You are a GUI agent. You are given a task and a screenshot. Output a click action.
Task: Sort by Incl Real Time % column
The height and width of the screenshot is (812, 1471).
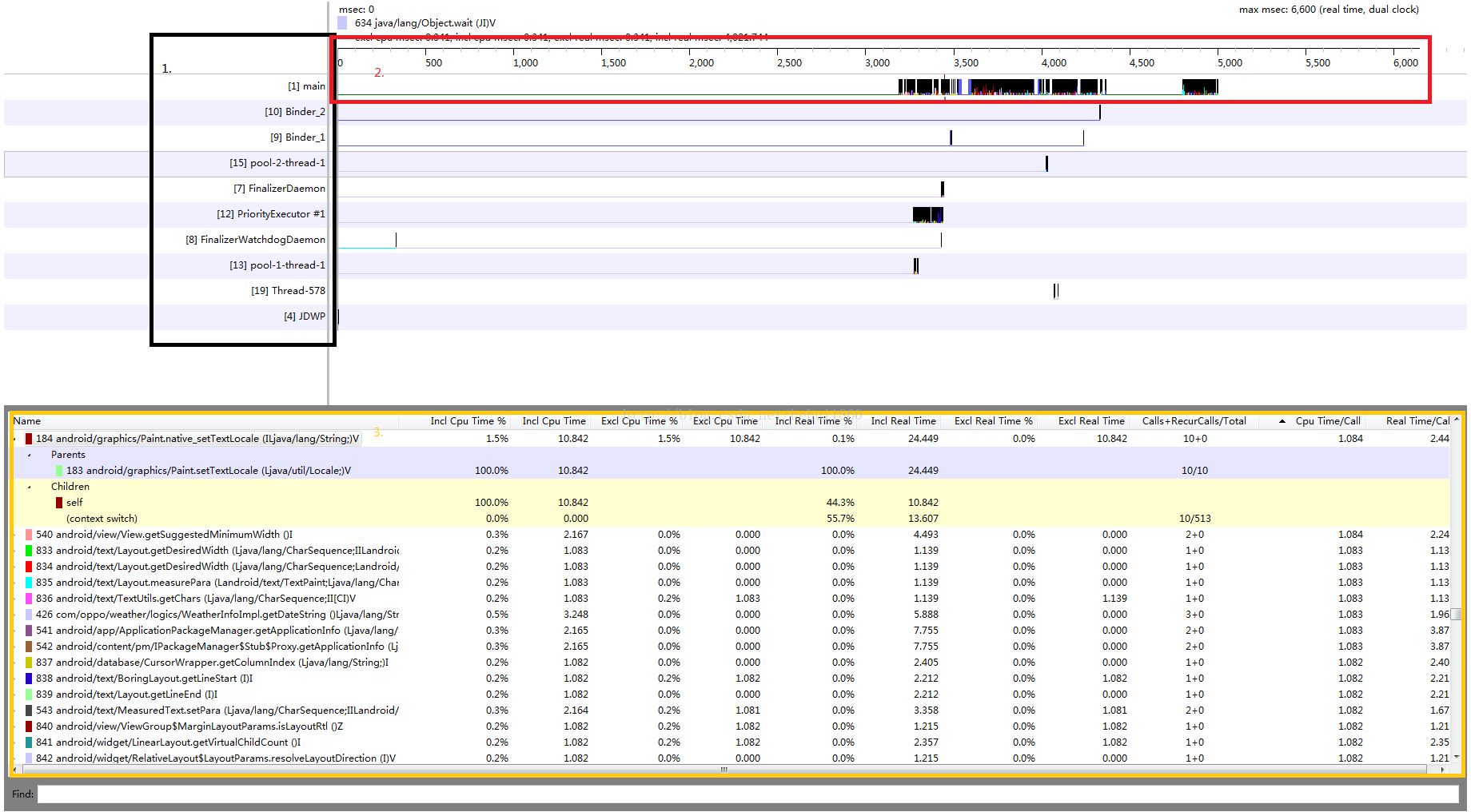tap(813, 421)
